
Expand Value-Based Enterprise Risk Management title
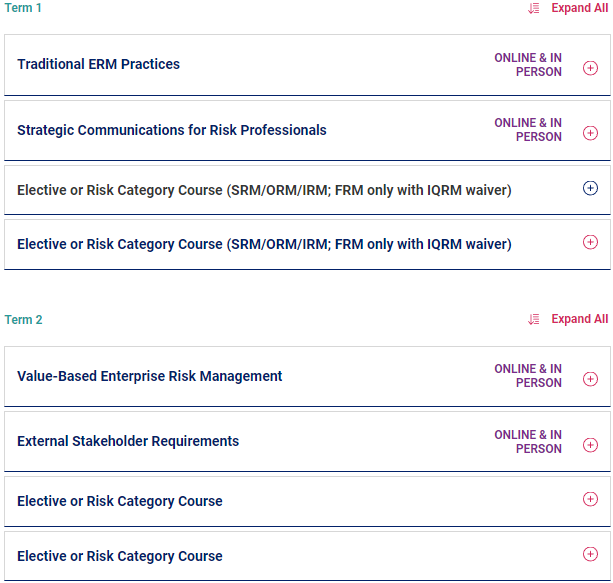pyautogui.click(x=149, y=376)
